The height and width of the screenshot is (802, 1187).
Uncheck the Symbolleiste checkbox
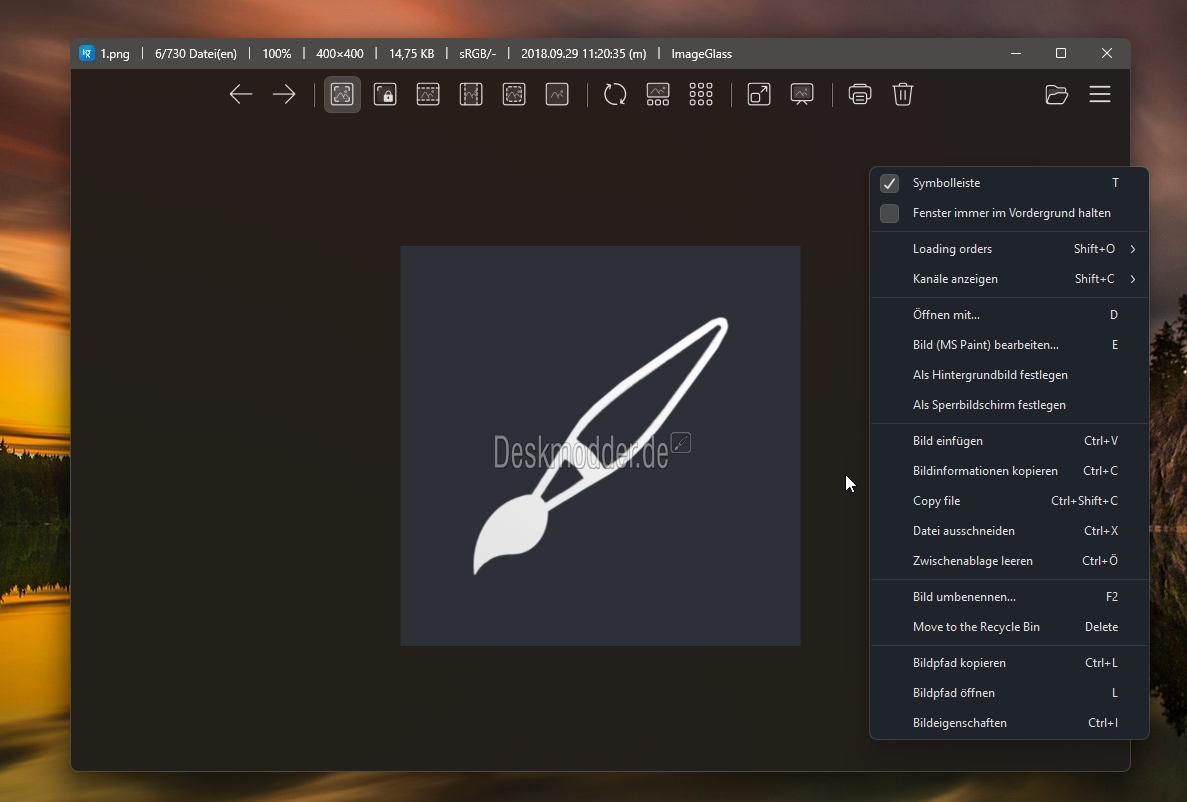[889, 183]
